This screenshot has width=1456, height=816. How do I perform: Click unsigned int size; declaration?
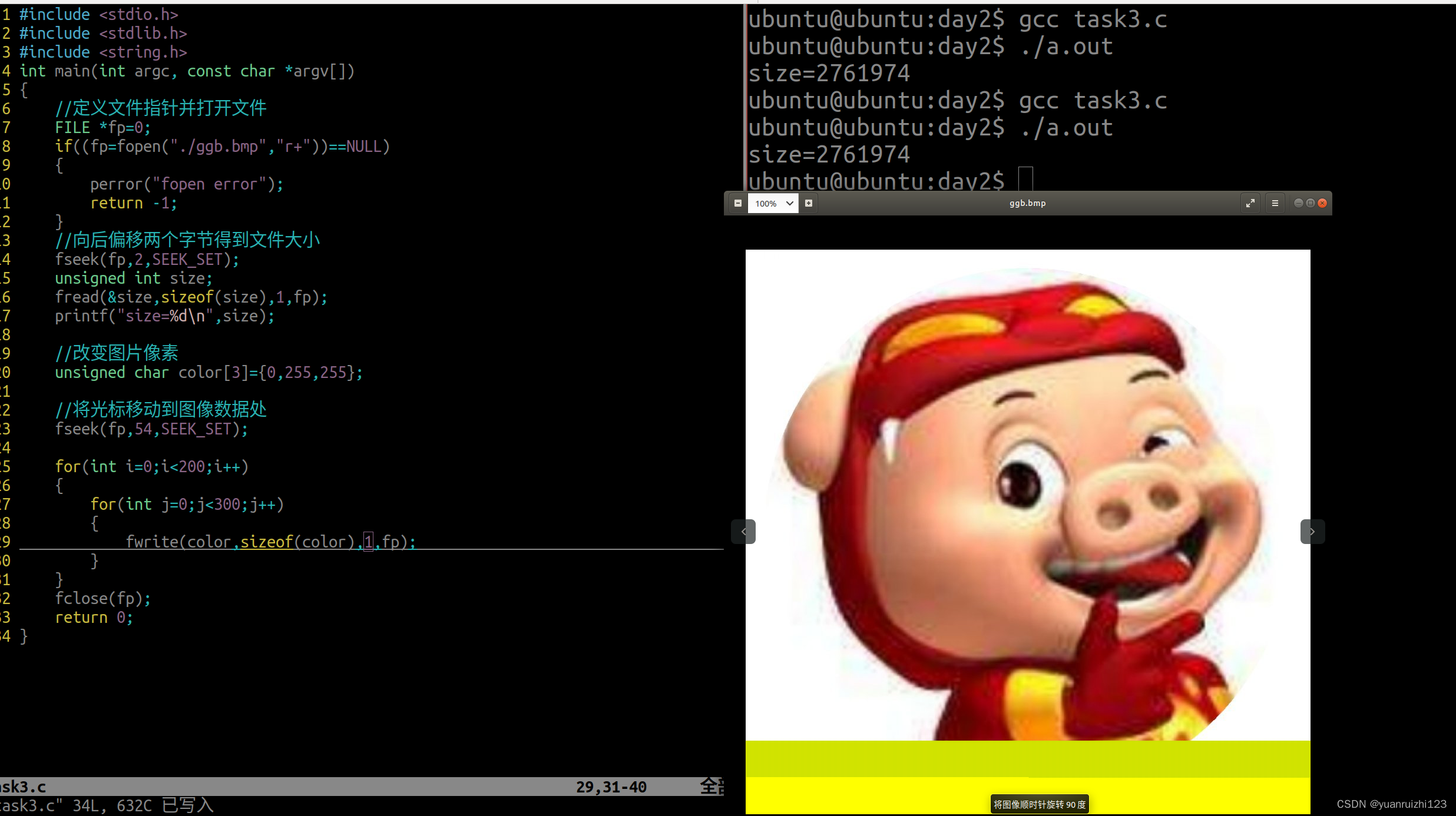(x=134, y=278)
